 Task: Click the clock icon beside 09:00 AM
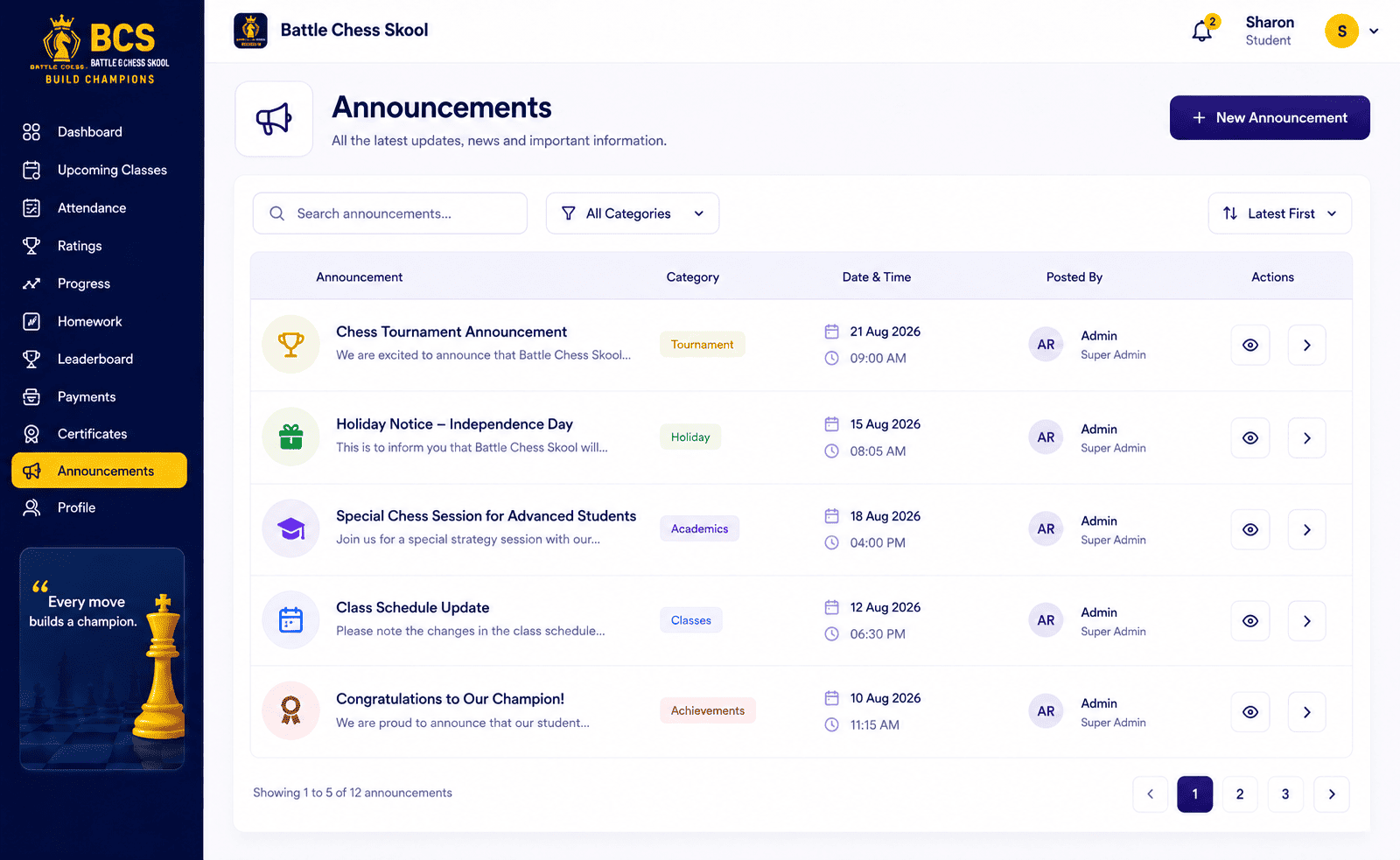[x=831, y=358]
